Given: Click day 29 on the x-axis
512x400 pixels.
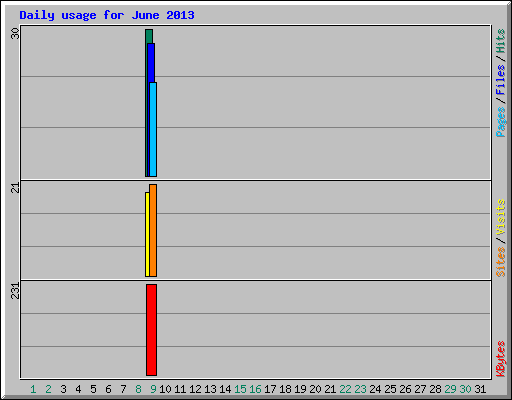Looking at the screenshot, I should [x=450, y=389].
